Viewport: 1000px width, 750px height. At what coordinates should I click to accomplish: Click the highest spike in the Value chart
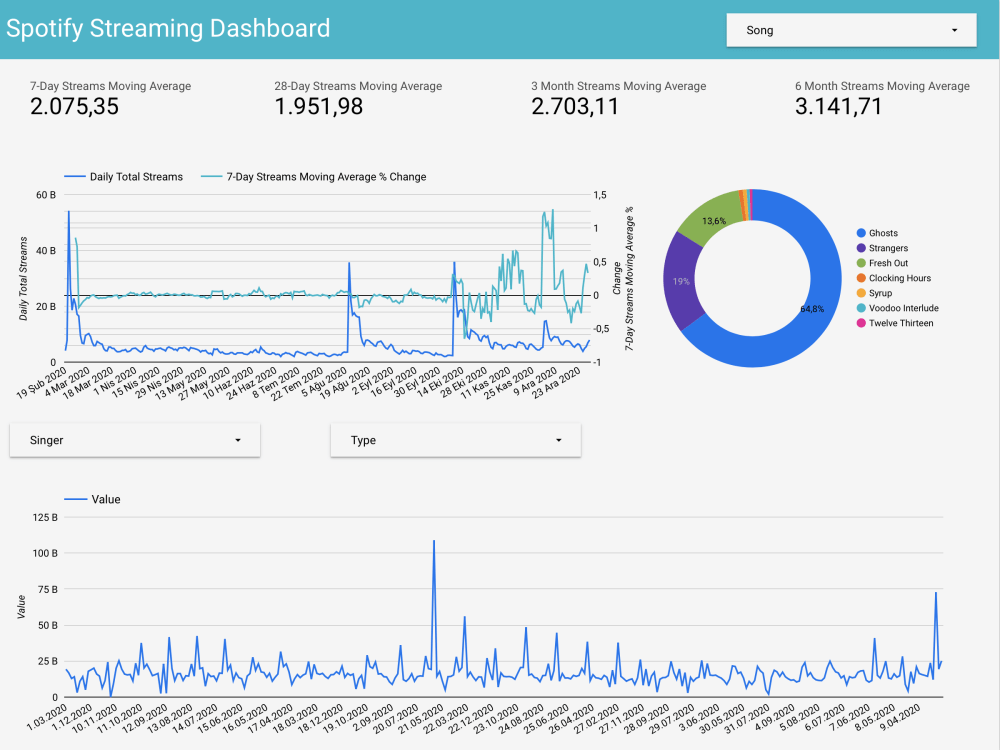coord(434,542)
